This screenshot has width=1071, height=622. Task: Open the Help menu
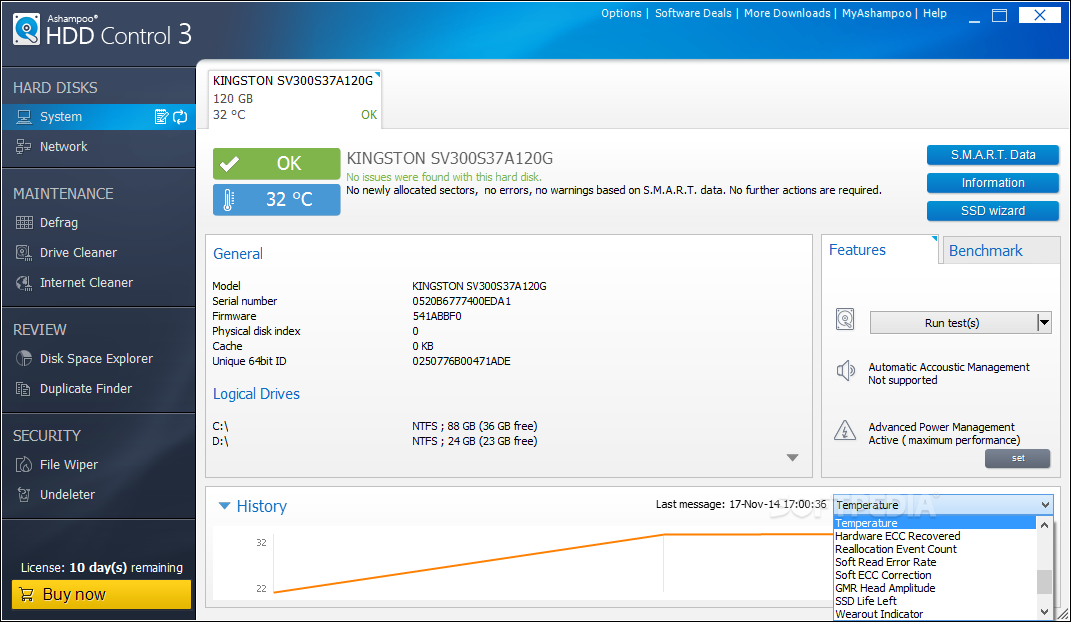[934, 13]
